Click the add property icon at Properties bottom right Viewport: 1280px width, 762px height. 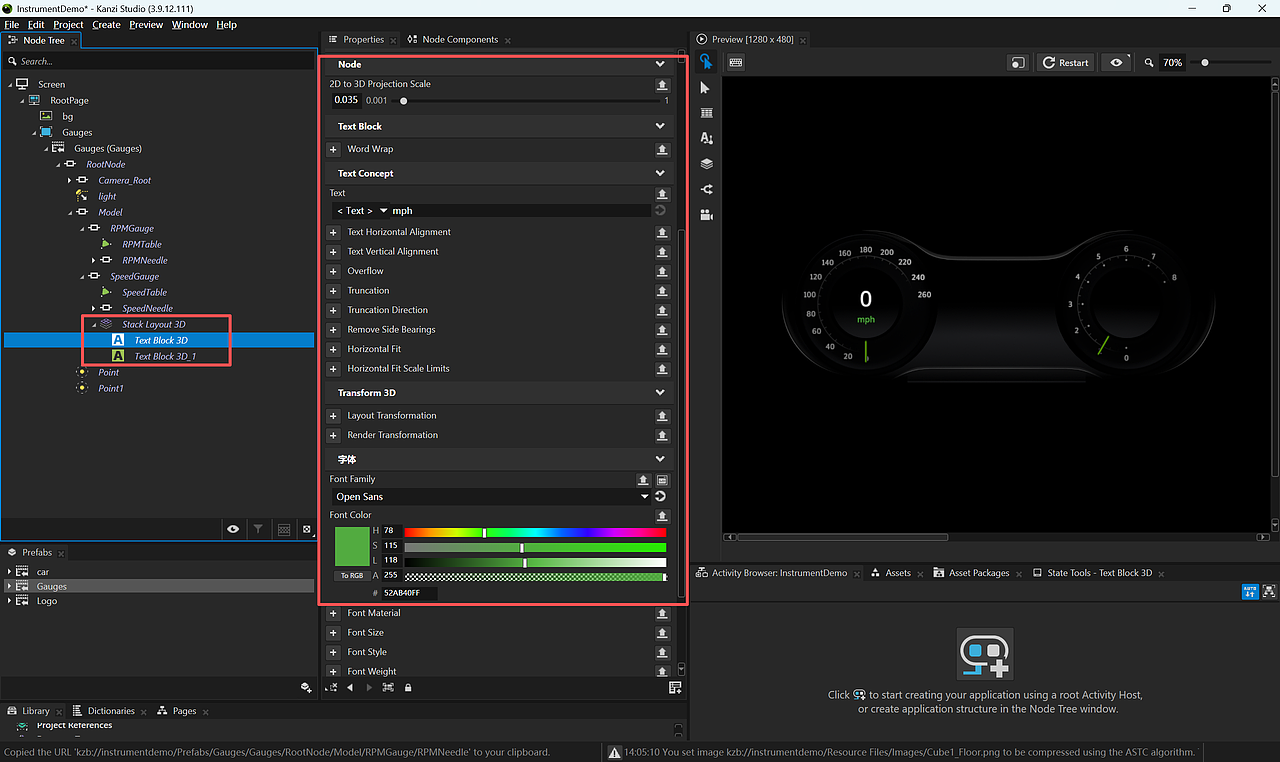[x=675, y=688]
